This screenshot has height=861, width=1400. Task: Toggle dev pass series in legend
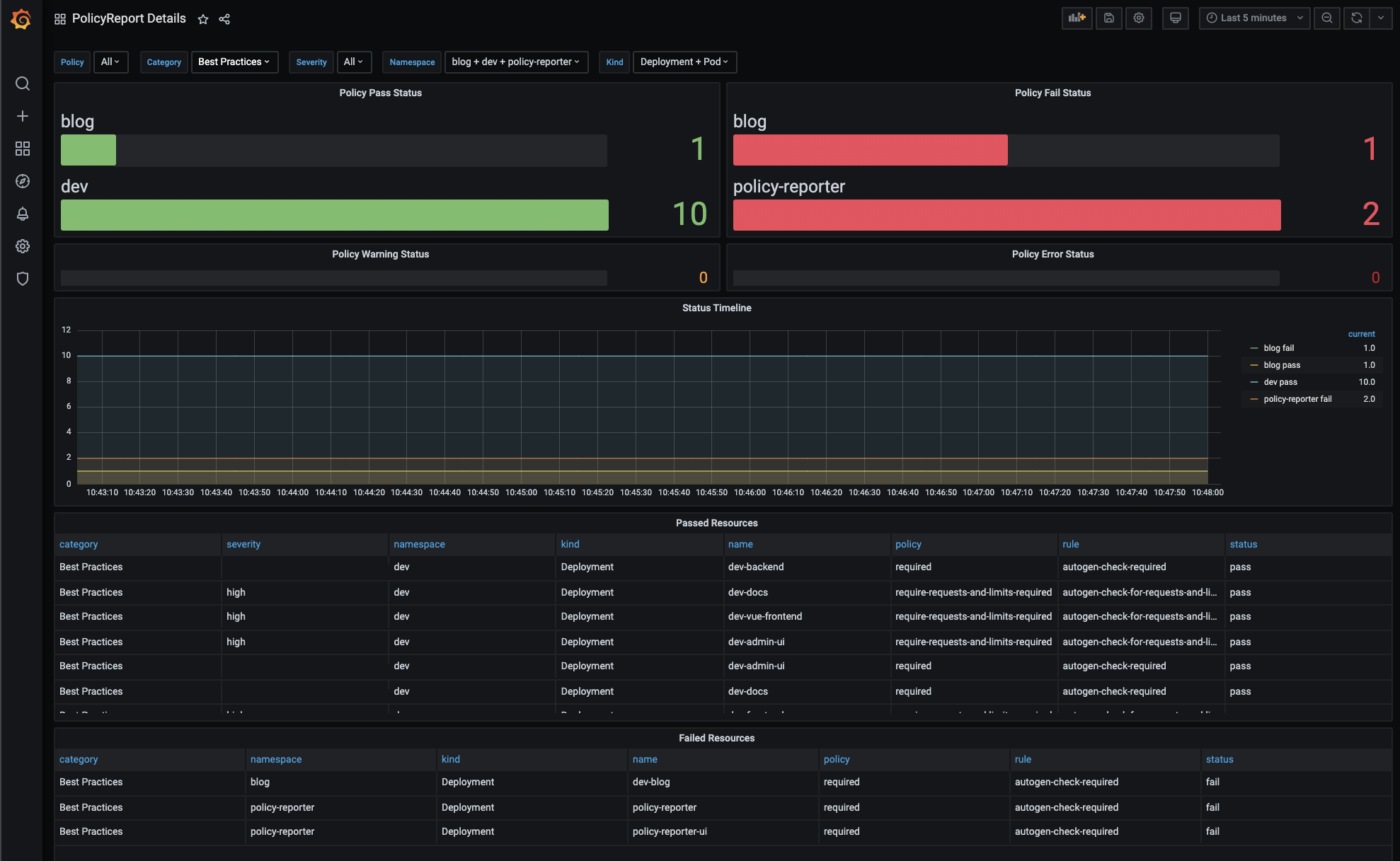click(x=1280, y=382)
